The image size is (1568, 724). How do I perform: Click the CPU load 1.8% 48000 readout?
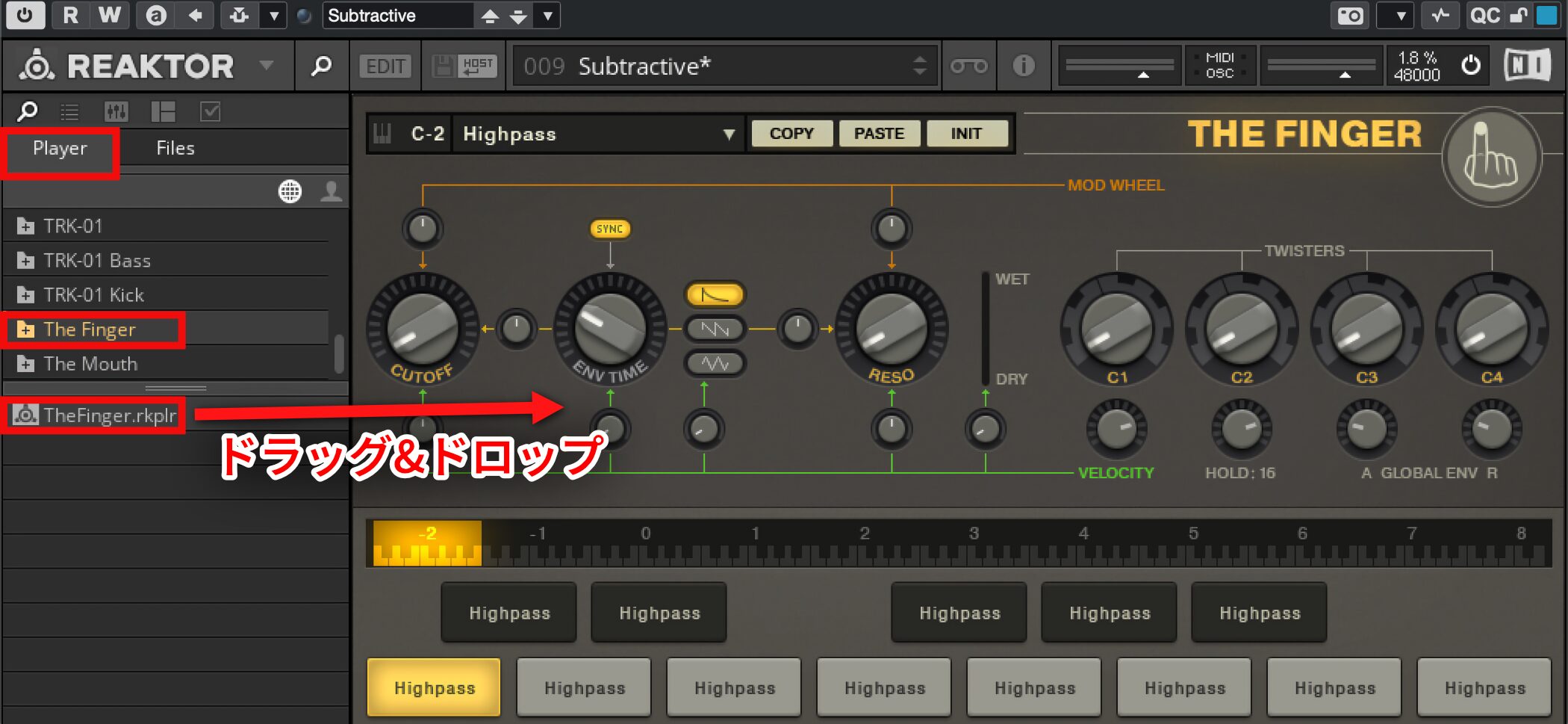pos(1417,66)
